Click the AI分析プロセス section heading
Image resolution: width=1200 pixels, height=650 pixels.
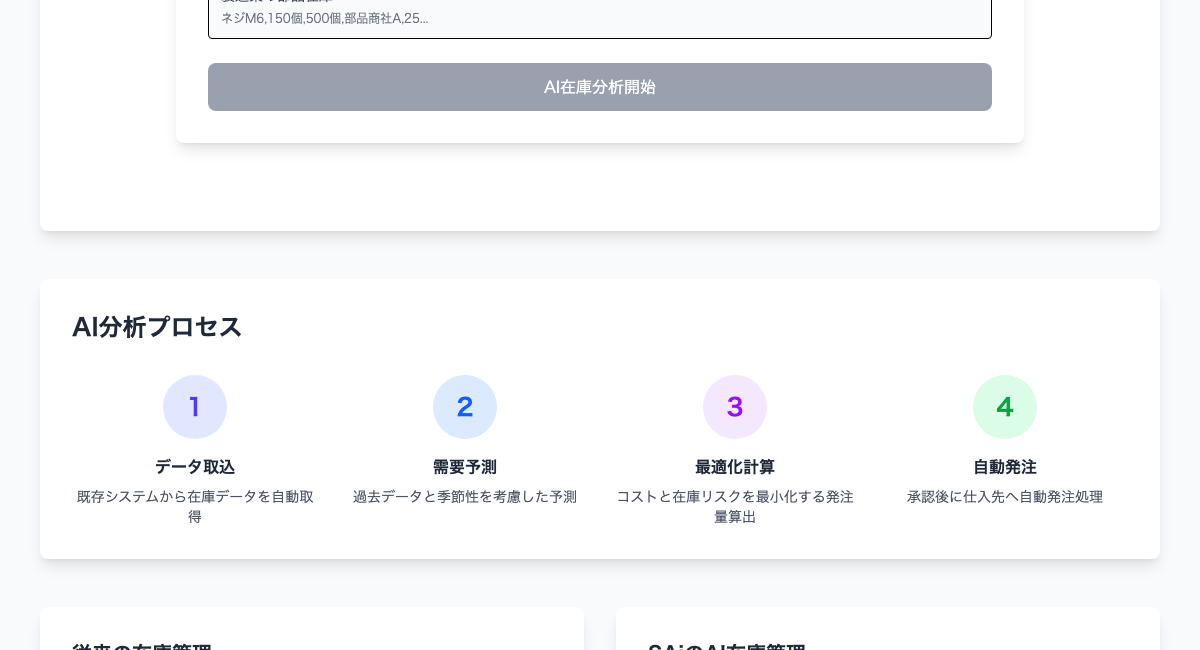[157, 327]
